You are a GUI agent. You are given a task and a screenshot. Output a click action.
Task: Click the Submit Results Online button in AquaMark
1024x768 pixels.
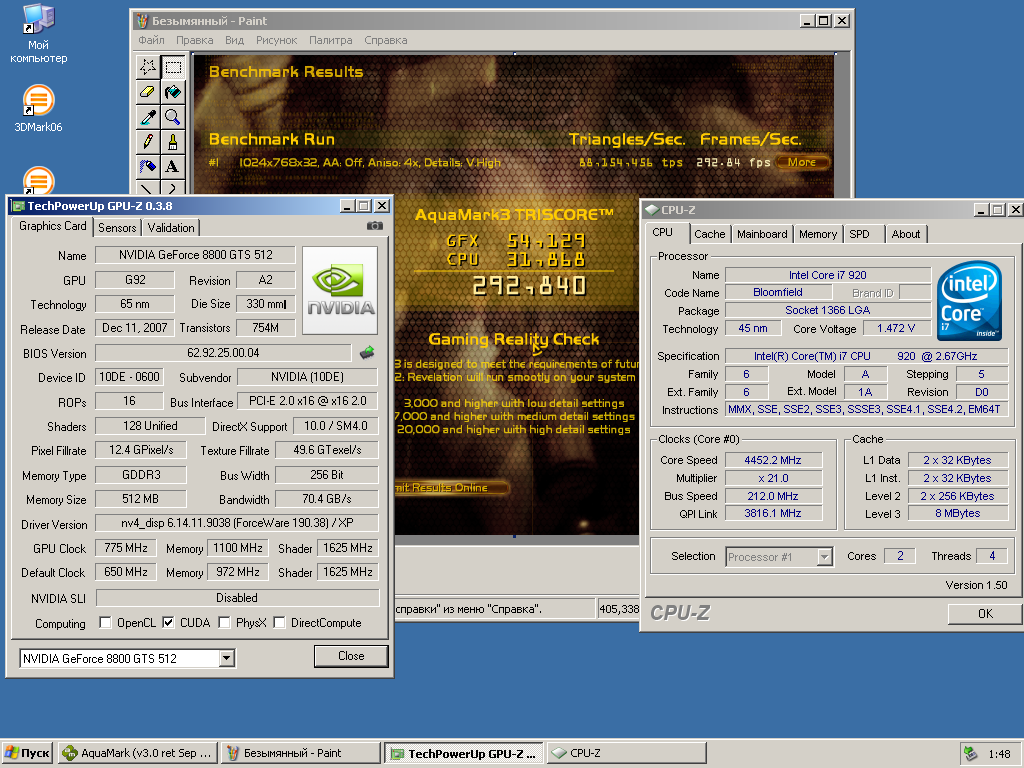[x=452, y=488]
